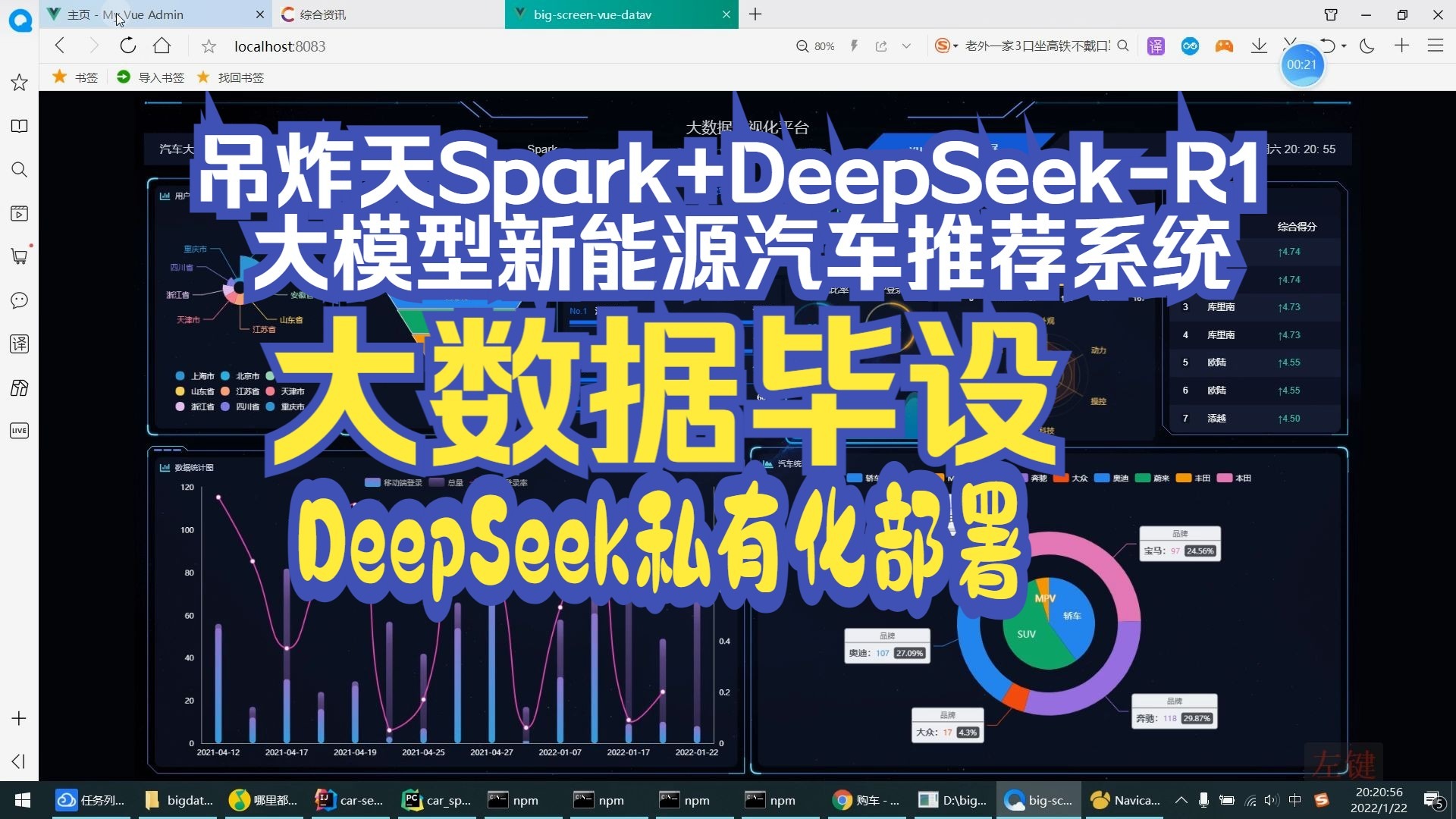Click the 宝马 24.56% chart tooltip label
Image resolution: width=1456 pixels, height=819 pixels.
pyautogui.click(x=1180, y=544)
